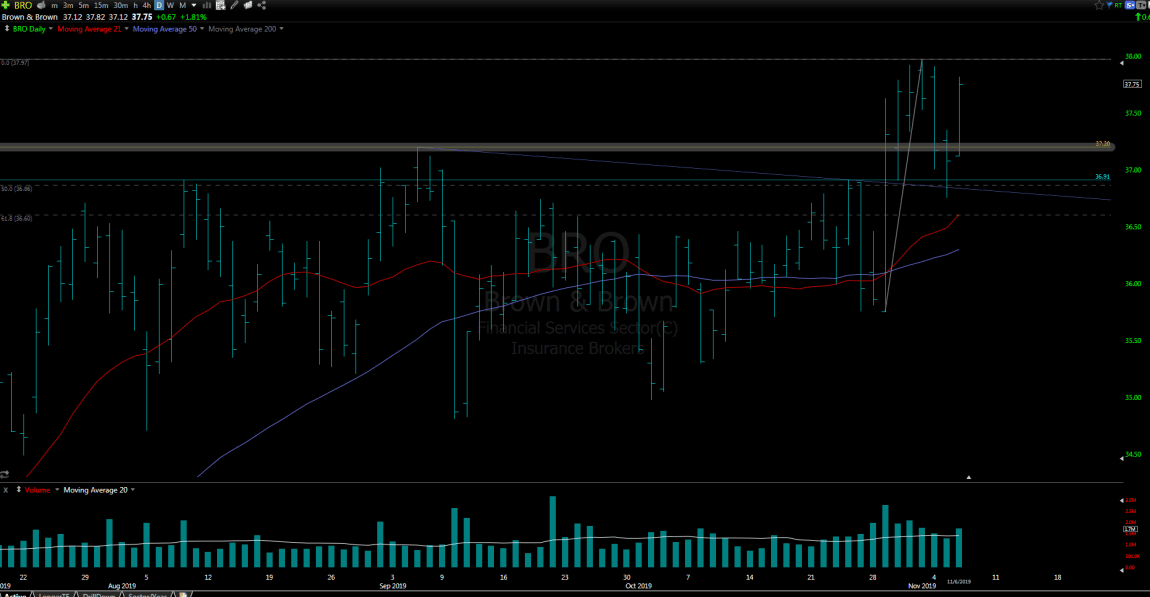Click the new-tab icon after the bottom tabs
This screenshot has width=1150, height=597.
[x=183, y=594]
